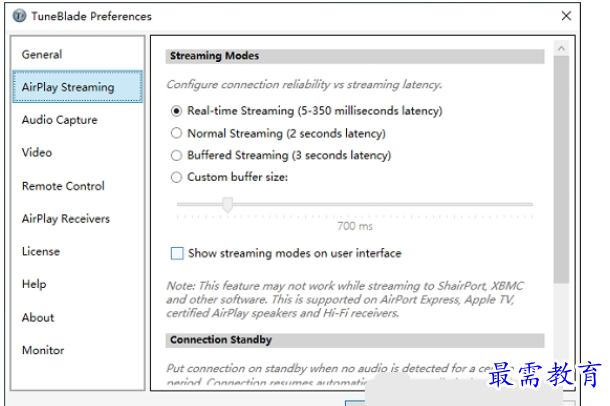Open the License section
The width and height of the screenshot is (610, 406).
tap(78, 251)
